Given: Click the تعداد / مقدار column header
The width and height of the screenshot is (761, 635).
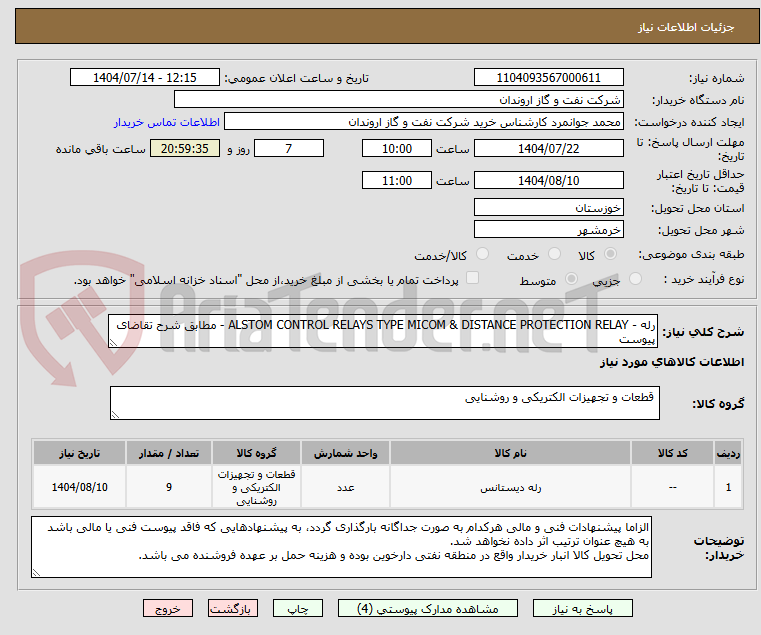Looking at the screenshot, I should (168, 453).
